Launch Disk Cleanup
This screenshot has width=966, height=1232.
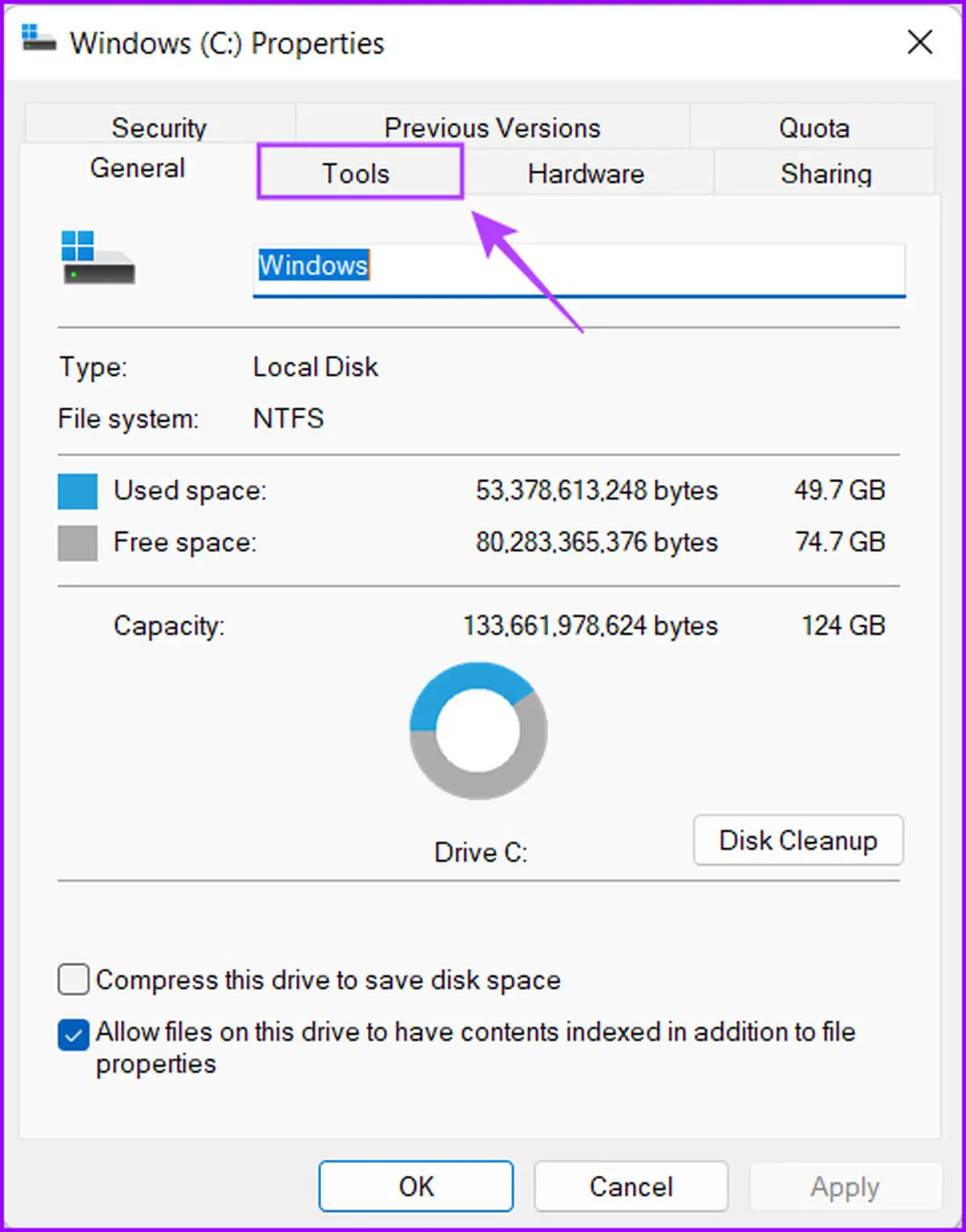[x=799, y=840]
